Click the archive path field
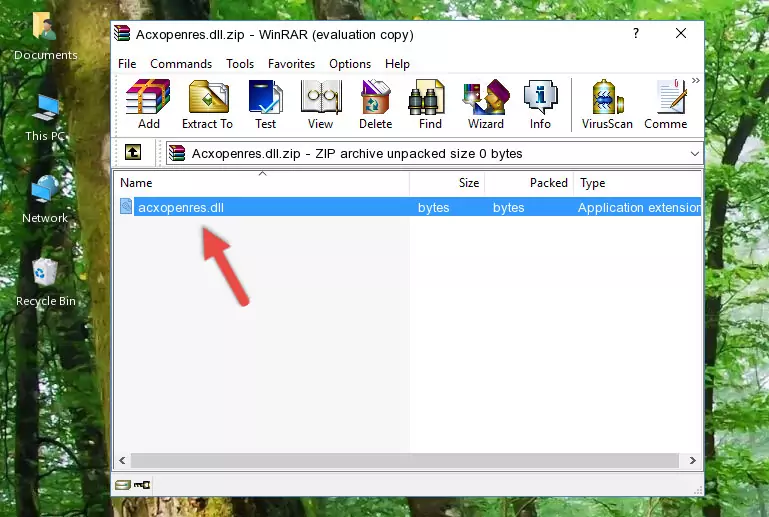 [434, 154]
